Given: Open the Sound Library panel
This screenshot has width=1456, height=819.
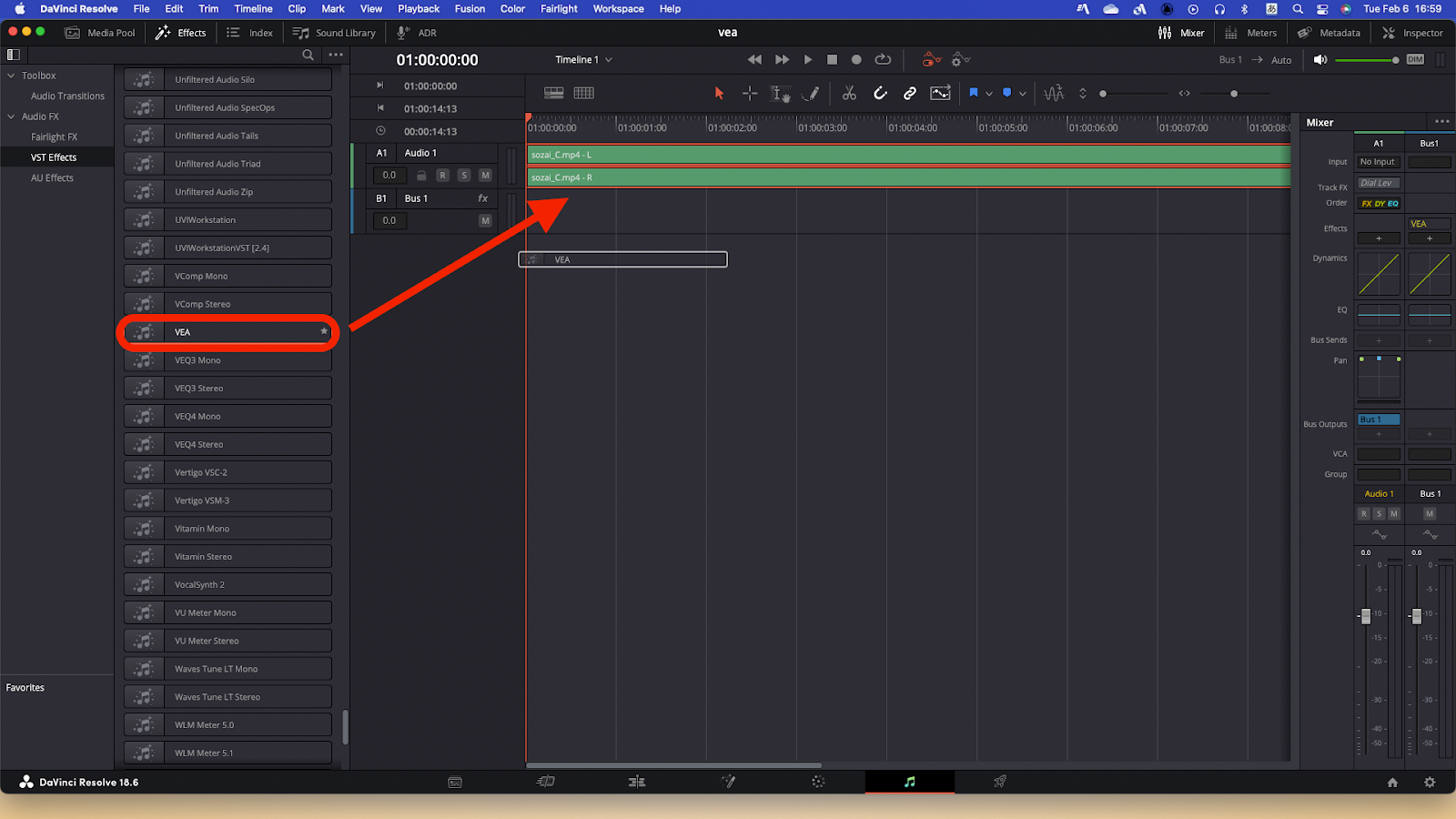Looking at the screenshot, I should (334, 33).
